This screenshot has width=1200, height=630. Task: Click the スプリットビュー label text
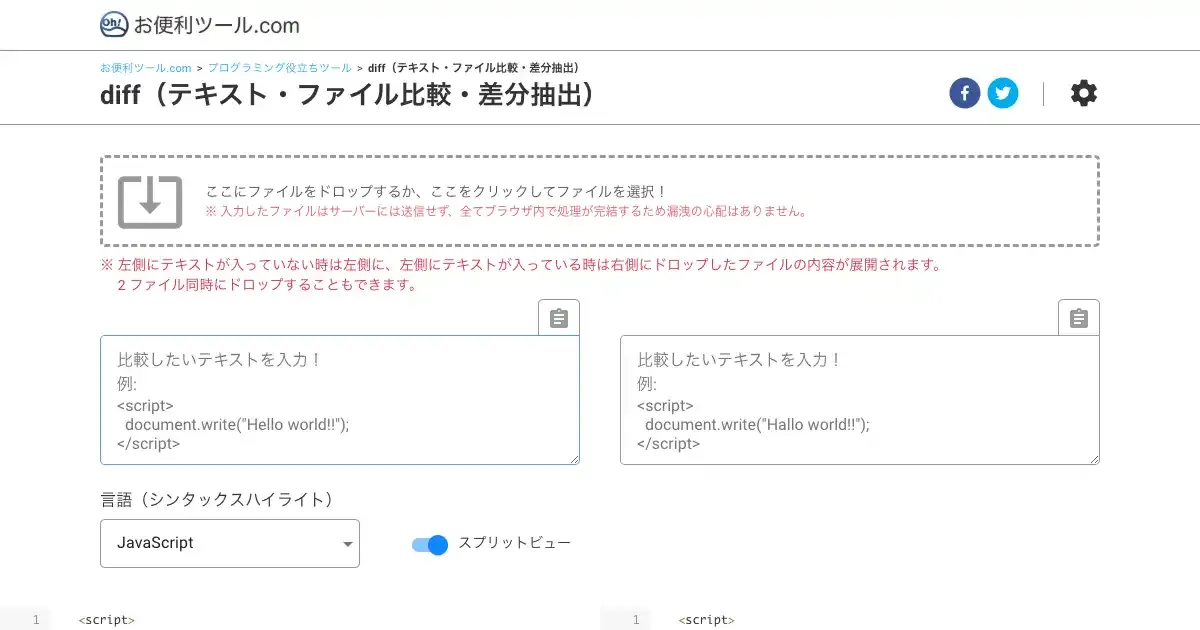(514, 543)
